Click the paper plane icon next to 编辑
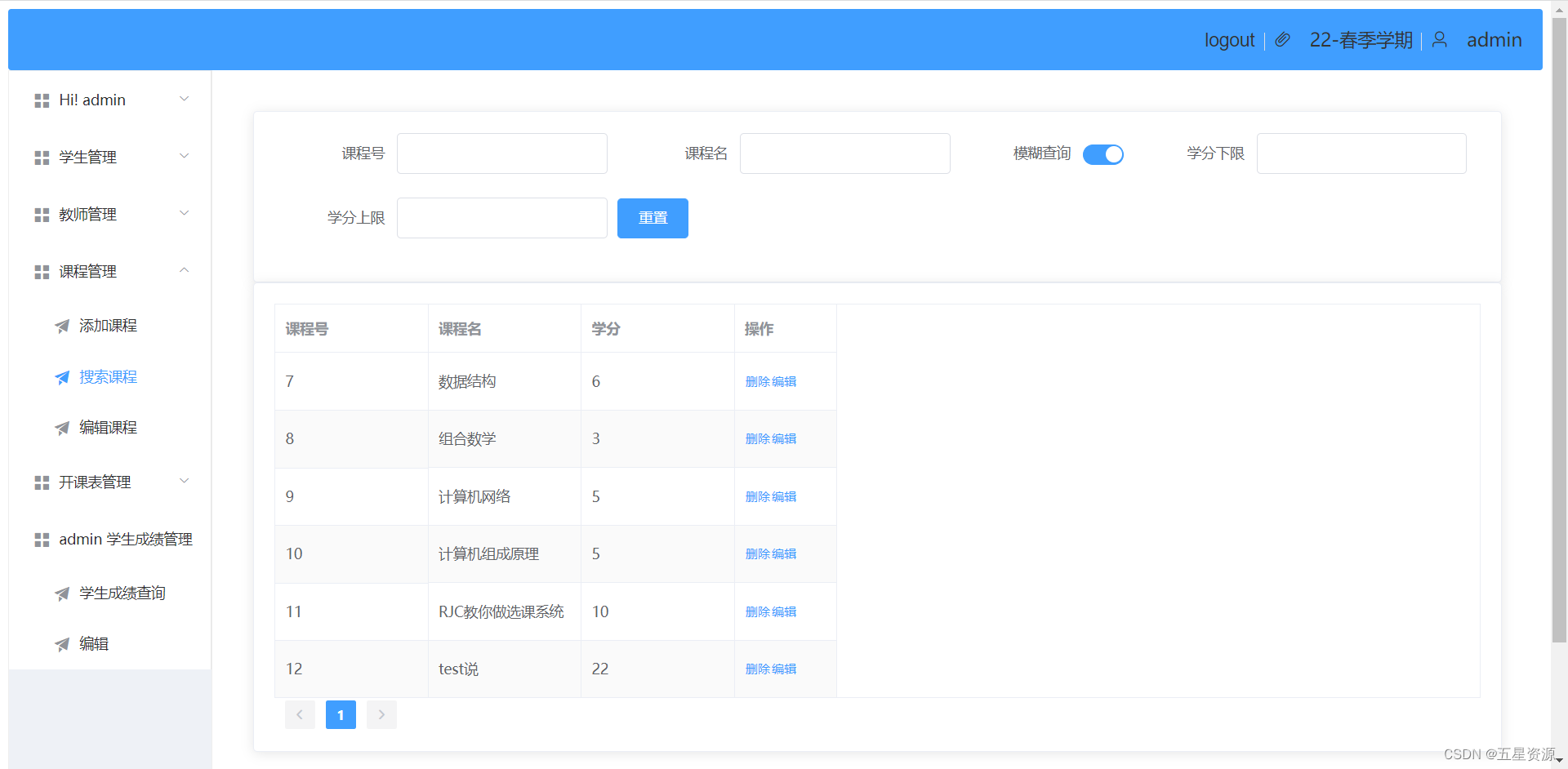The image size is (1568, 769). click(62, 644)
